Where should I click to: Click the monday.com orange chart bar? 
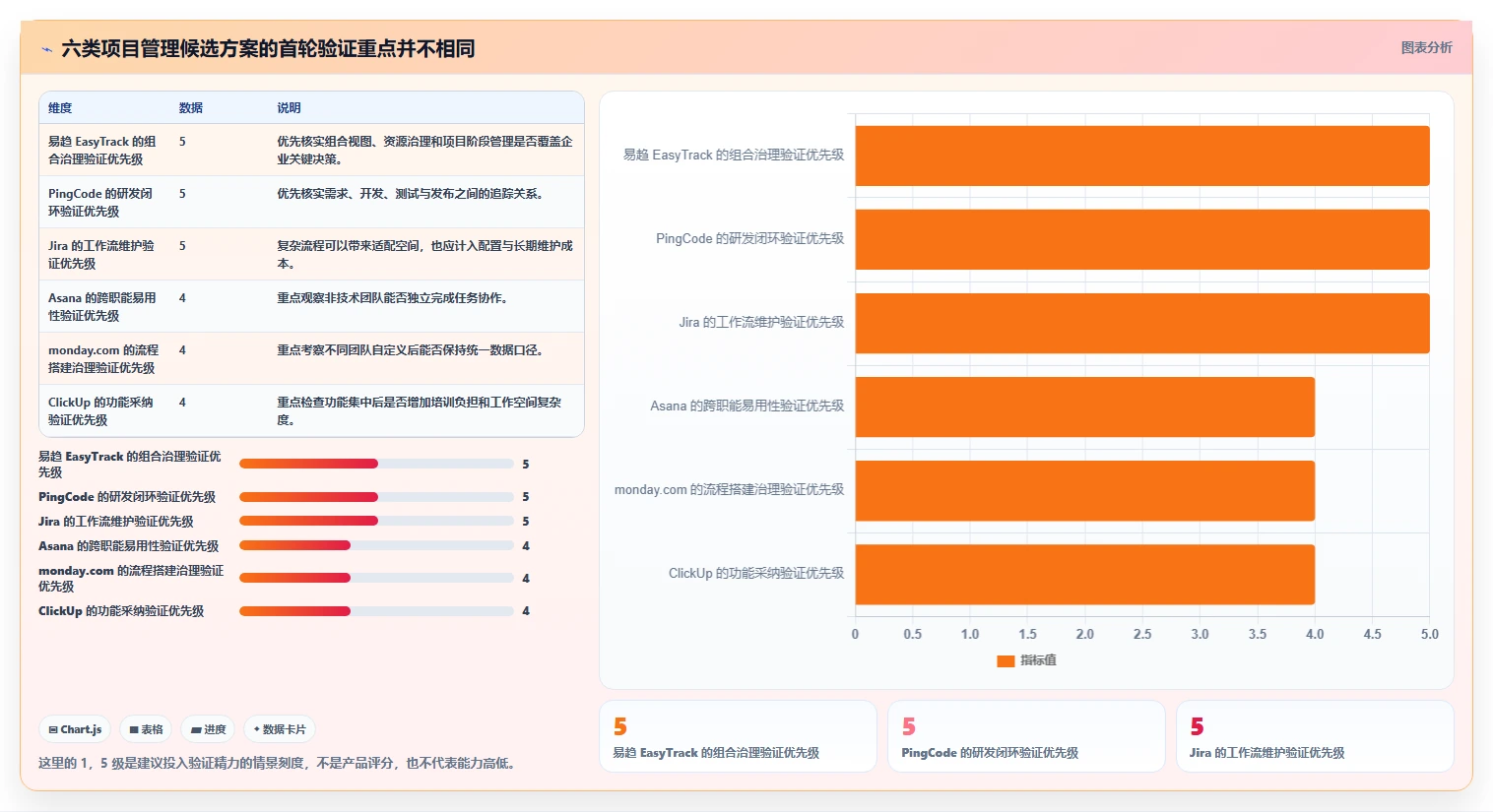[x=1085, y=490]
